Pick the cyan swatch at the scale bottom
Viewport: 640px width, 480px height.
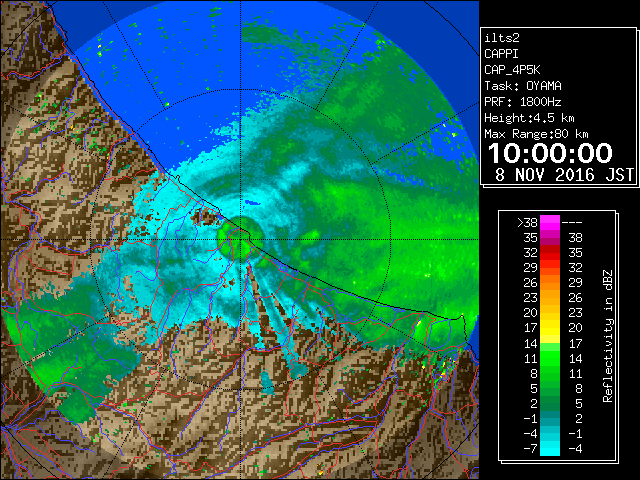click(x=550, y=448)
